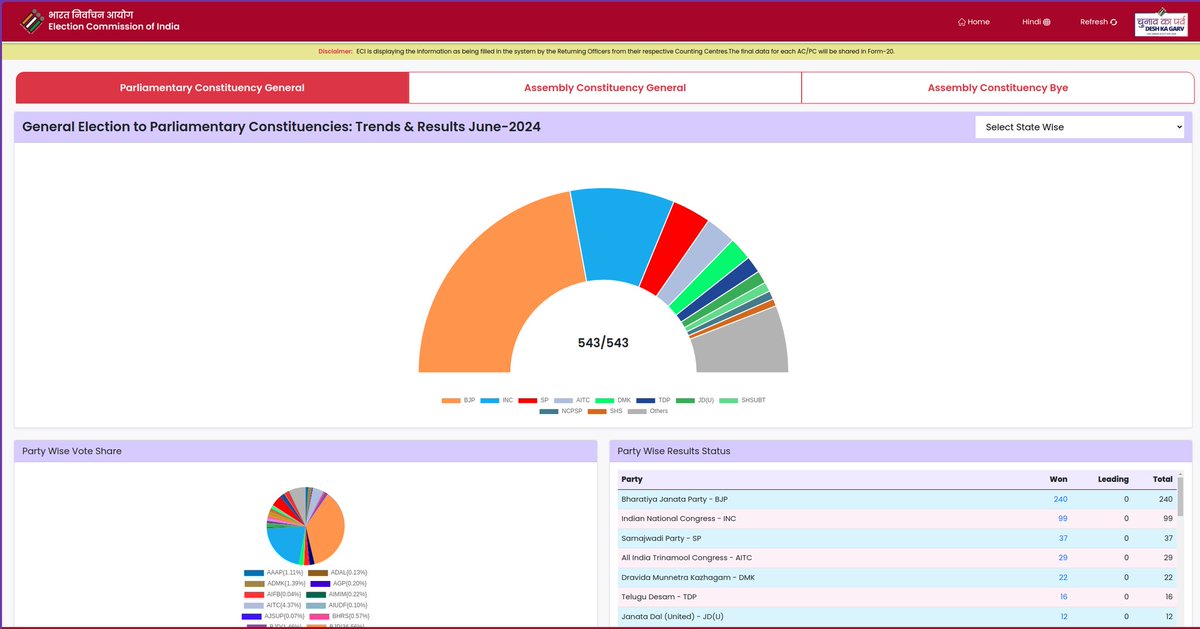Switch to Assembly Constituency Bye tab
The width and height of the screenshot is (1200, 629).
pos(998,88)
